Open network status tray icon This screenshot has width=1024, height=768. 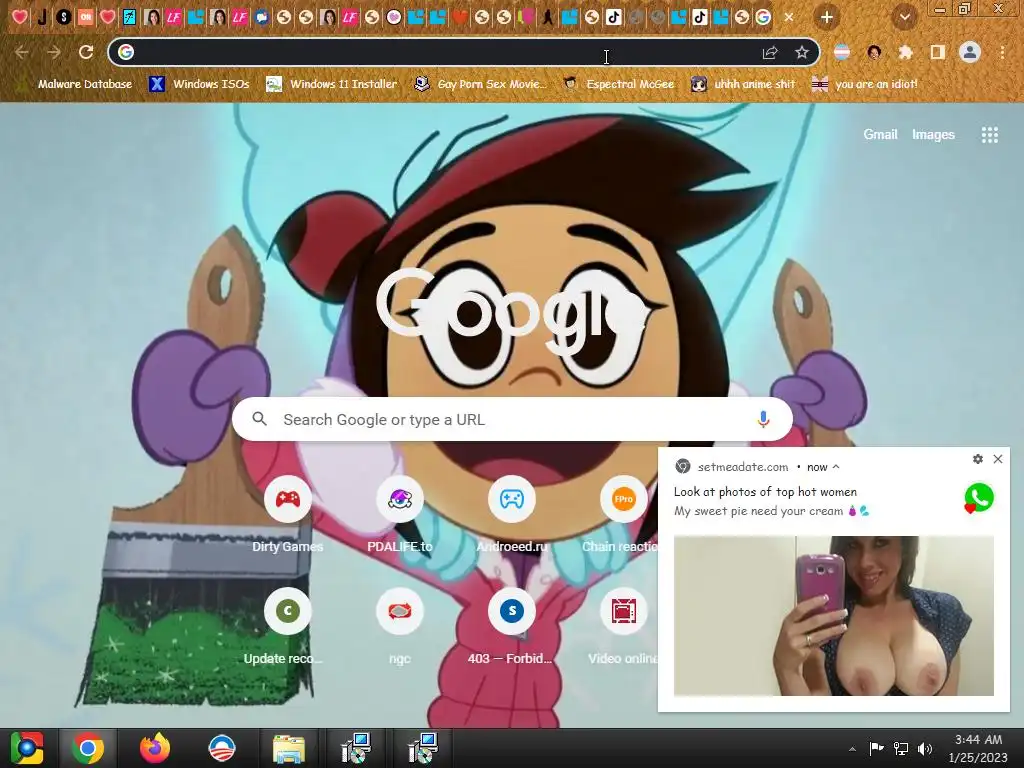tap(901, 749)
